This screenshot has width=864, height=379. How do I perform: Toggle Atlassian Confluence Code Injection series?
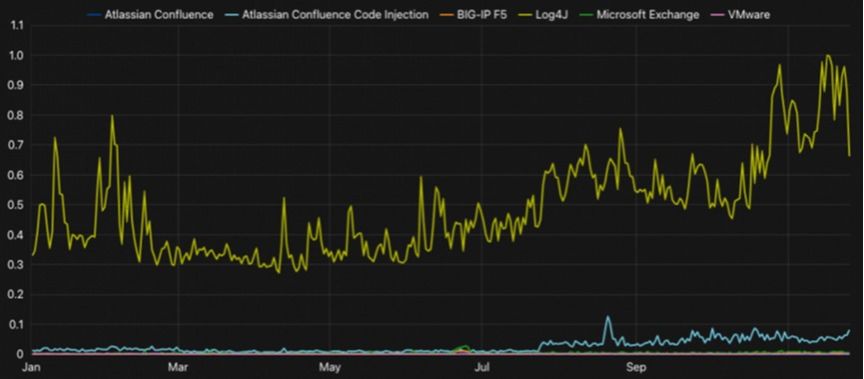(335, 14)
